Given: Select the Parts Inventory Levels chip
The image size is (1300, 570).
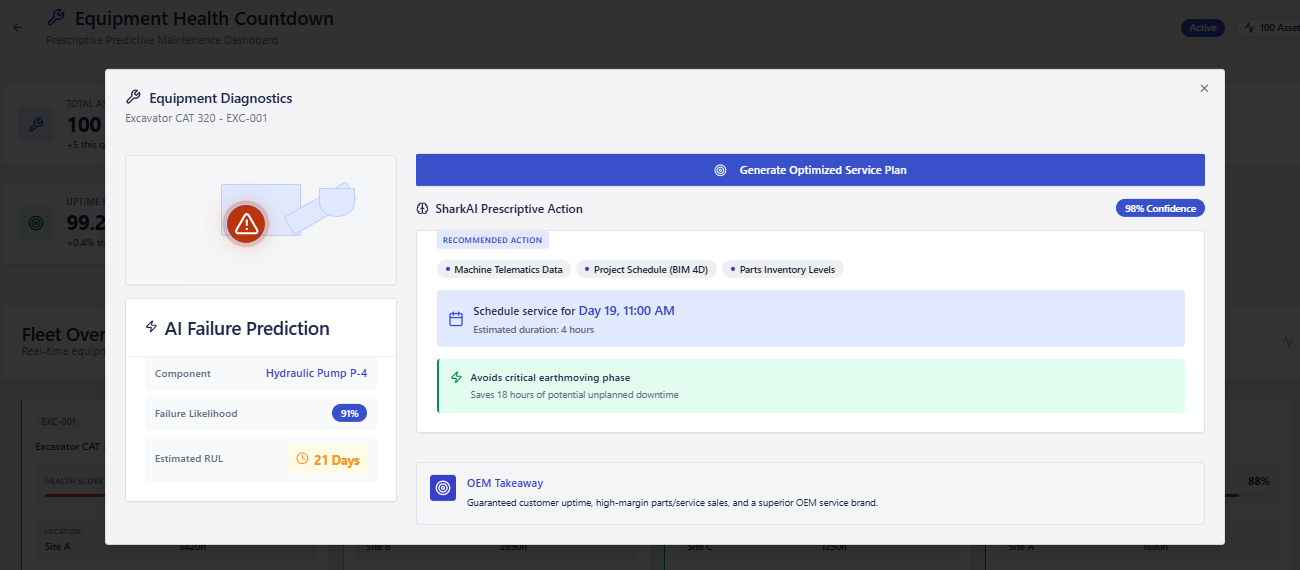Looking at the screenshot, I should click(x=783, y=269).
